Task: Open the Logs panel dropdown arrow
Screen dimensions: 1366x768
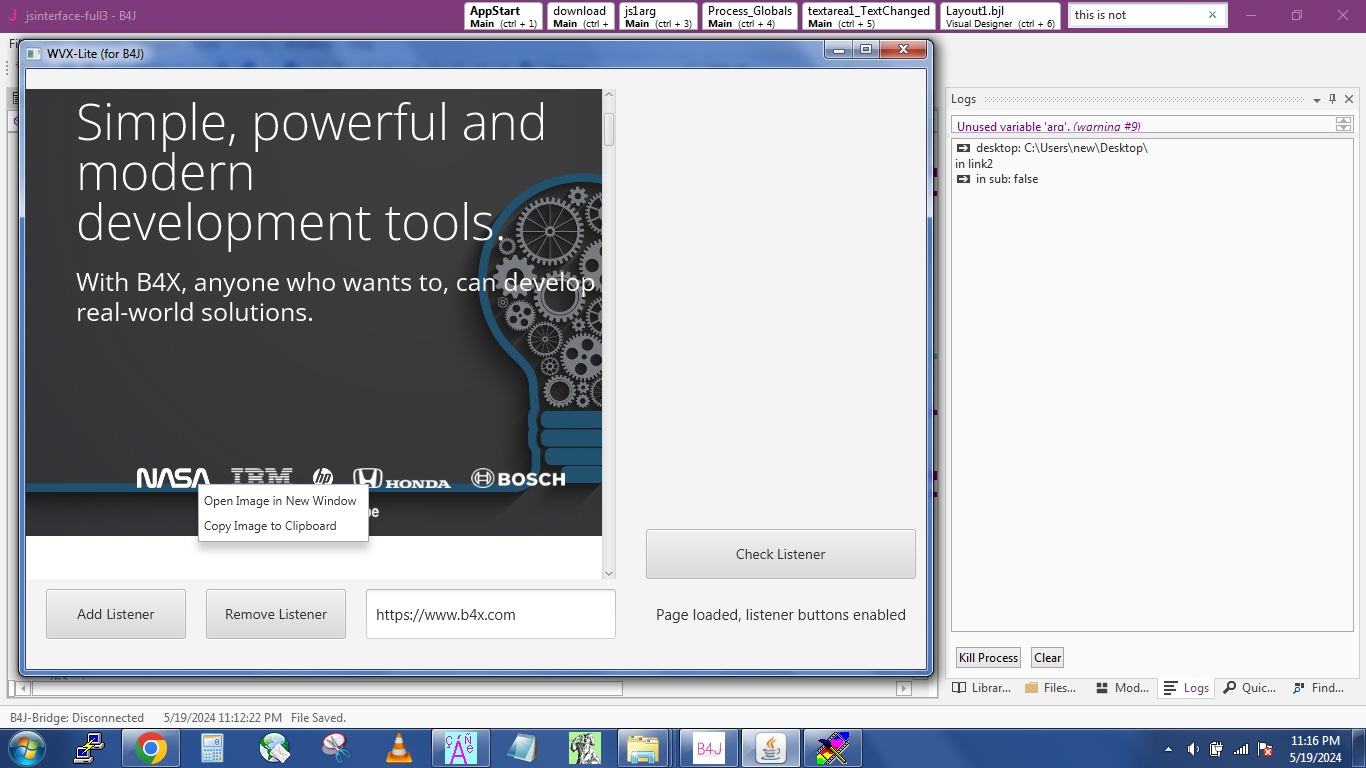Action: pos(1317,100)
